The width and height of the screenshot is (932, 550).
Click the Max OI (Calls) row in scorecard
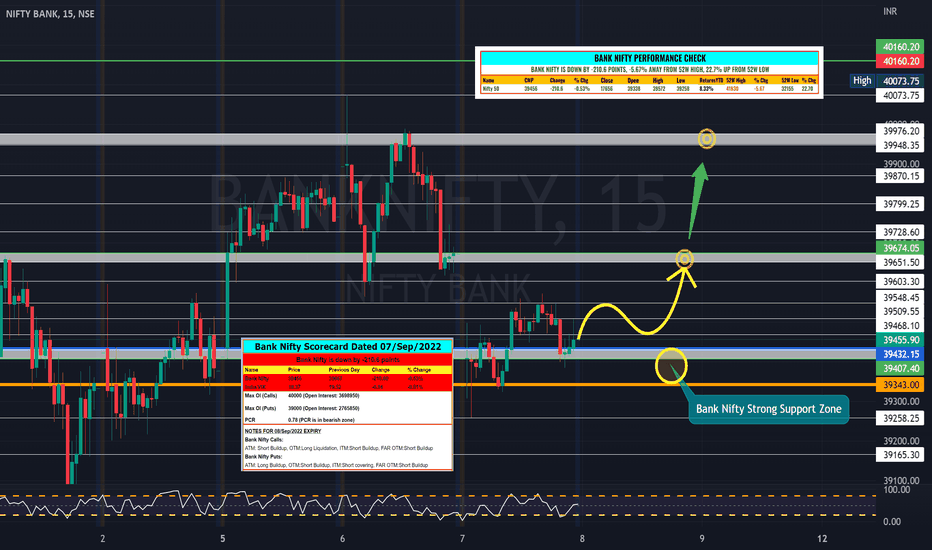point(348,395)
